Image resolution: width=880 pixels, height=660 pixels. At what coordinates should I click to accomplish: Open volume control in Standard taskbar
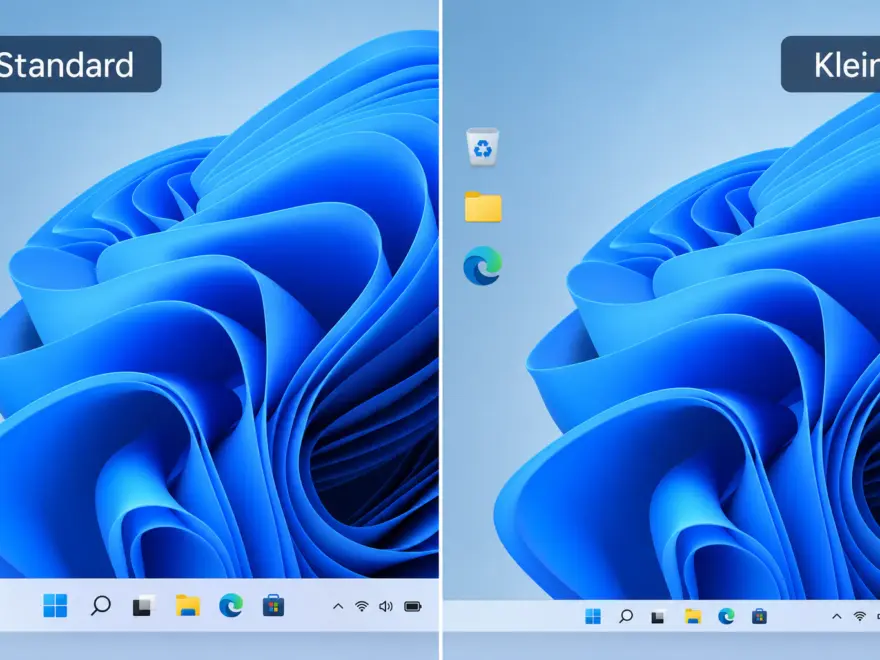(386, 606)
